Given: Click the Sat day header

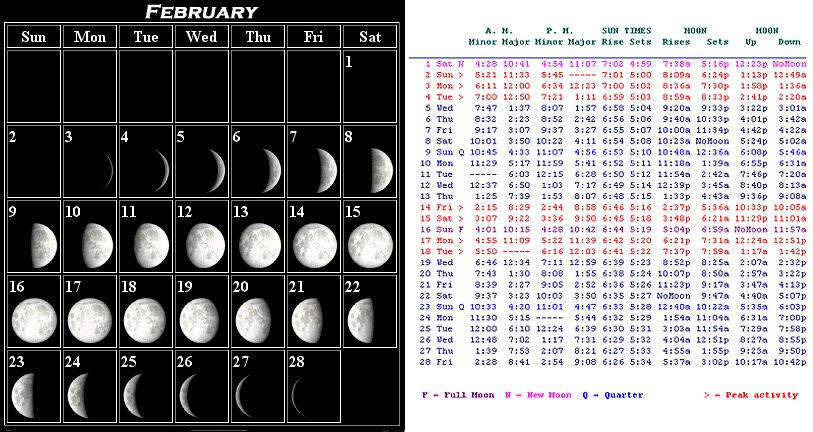Looking at the screenshot, I should click(369, 38).
